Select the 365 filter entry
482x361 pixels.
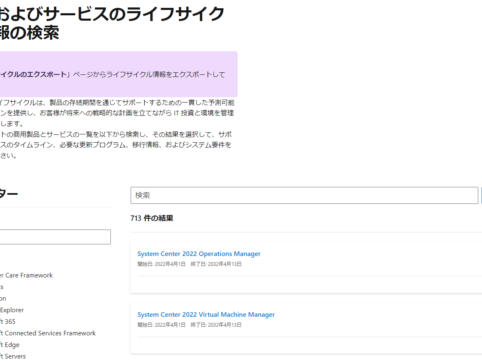point(8,322)
